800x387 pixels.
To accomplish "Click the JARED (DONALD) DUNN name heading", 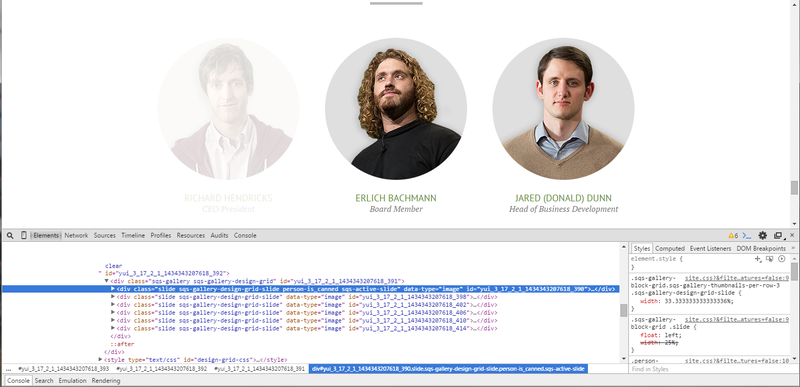I will (x=563, y=198).
